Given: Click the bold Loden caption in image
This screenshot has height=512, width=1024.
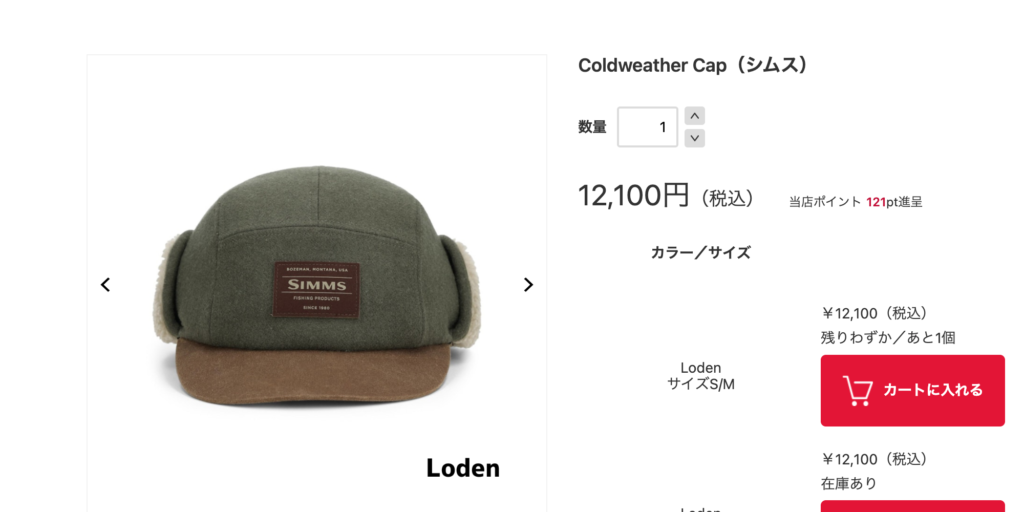Looking at the screenshot, I should click(x=463, y=468).
